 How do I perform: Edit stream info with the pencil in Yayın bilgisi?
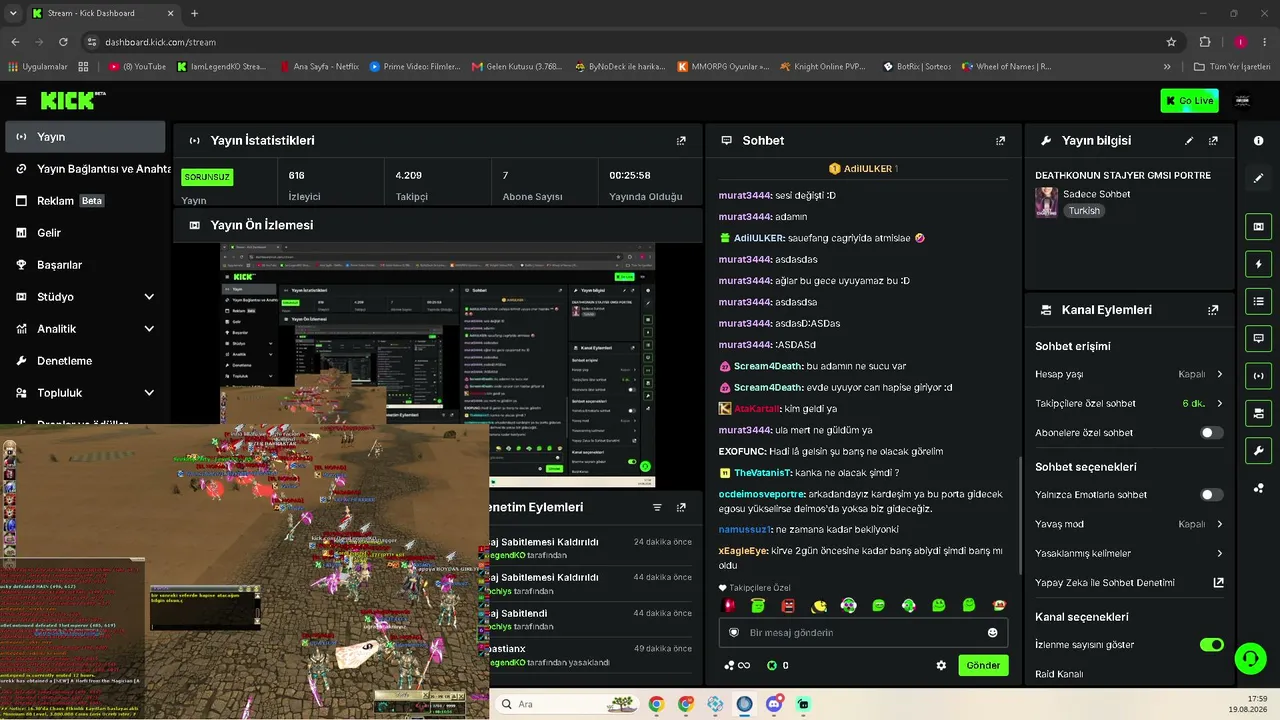[1189, 141]
